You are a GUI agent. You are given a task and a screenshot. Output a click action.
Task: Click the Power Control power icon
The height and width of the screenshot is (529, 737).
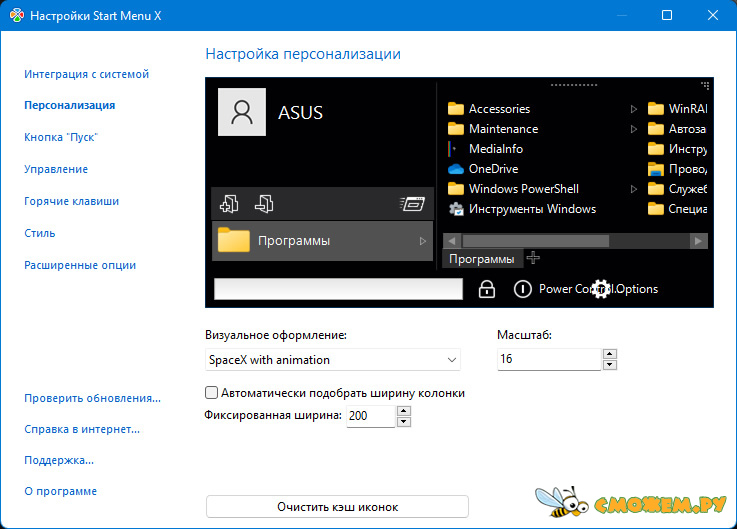[523, 289]
